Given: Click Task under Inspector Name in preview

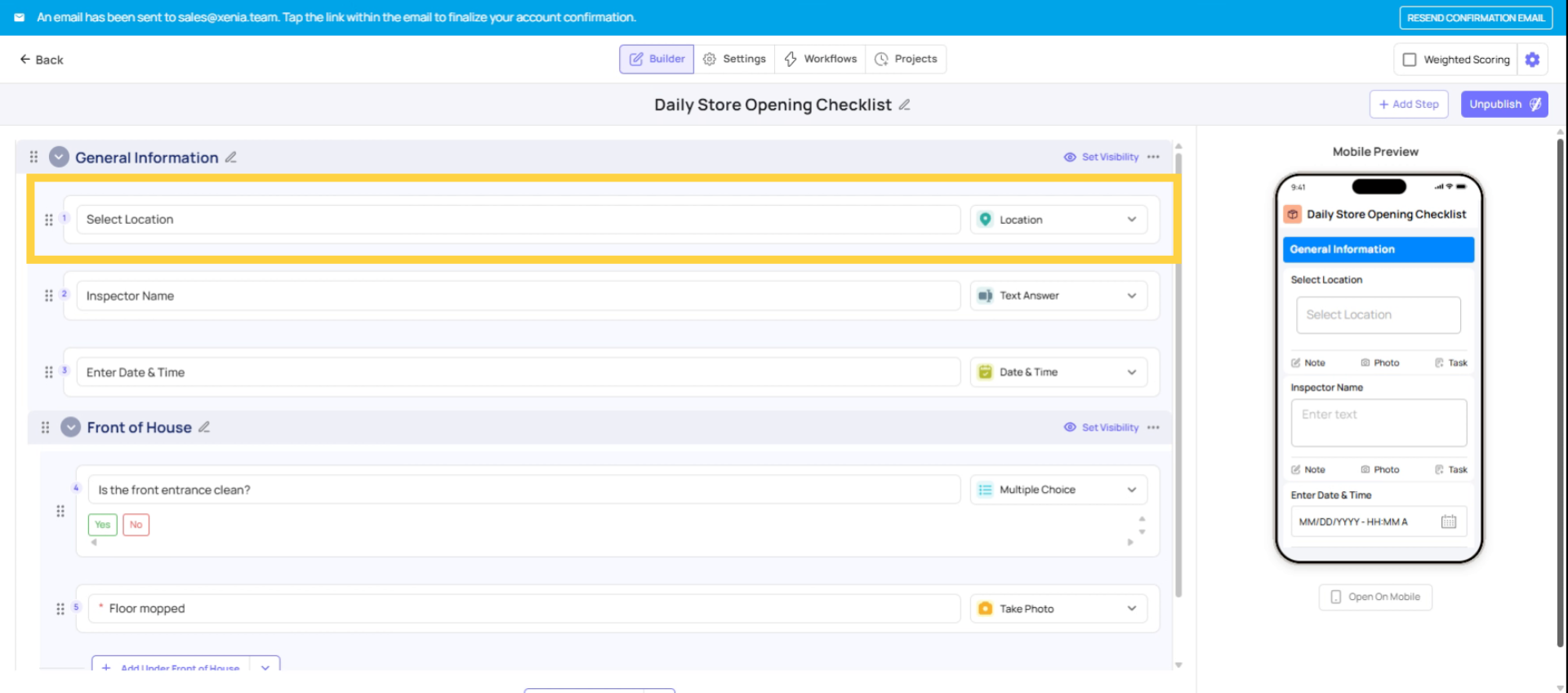Looking at the screenshot, I should (1451, 470).
